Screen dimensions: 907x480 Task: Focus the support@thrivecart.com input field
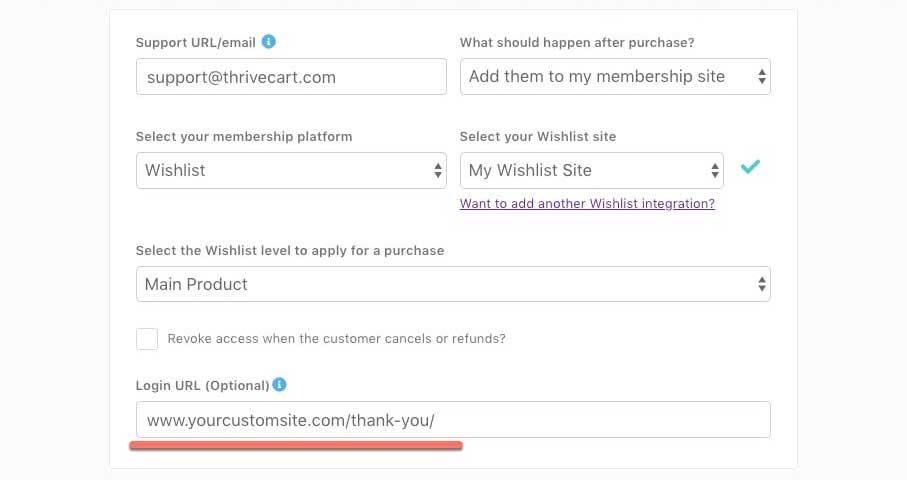290,77
